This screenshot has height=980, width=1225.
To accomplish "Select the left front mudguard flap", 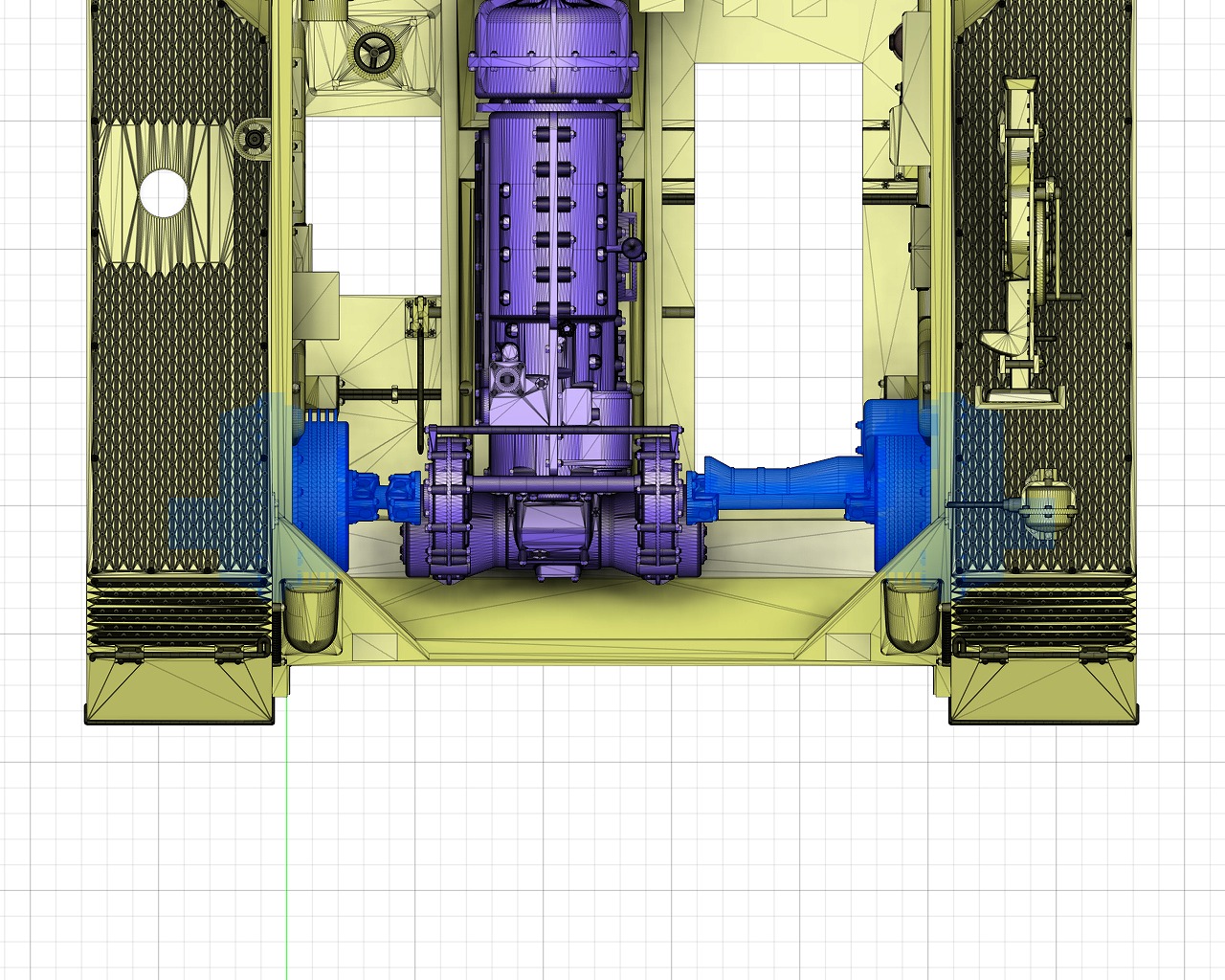I will (x=180, y=691).
